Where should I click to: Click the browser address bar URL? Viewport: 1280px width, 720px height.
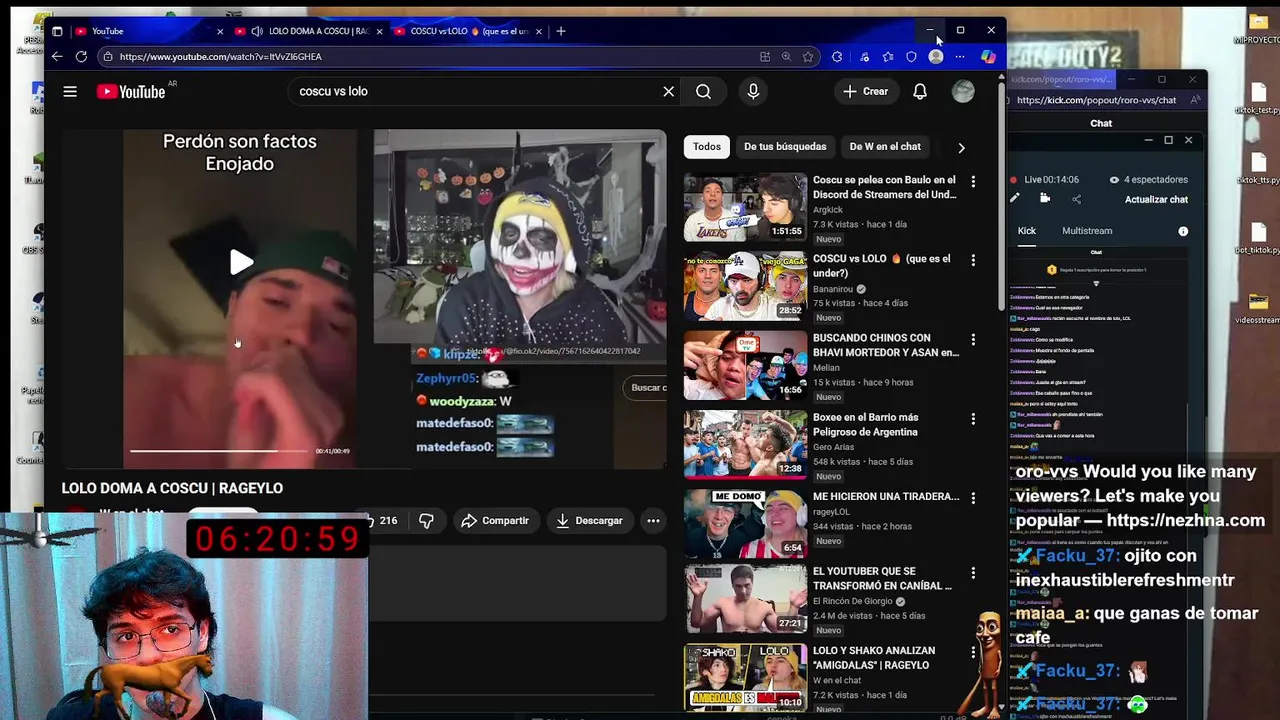(x=221, y=57)
